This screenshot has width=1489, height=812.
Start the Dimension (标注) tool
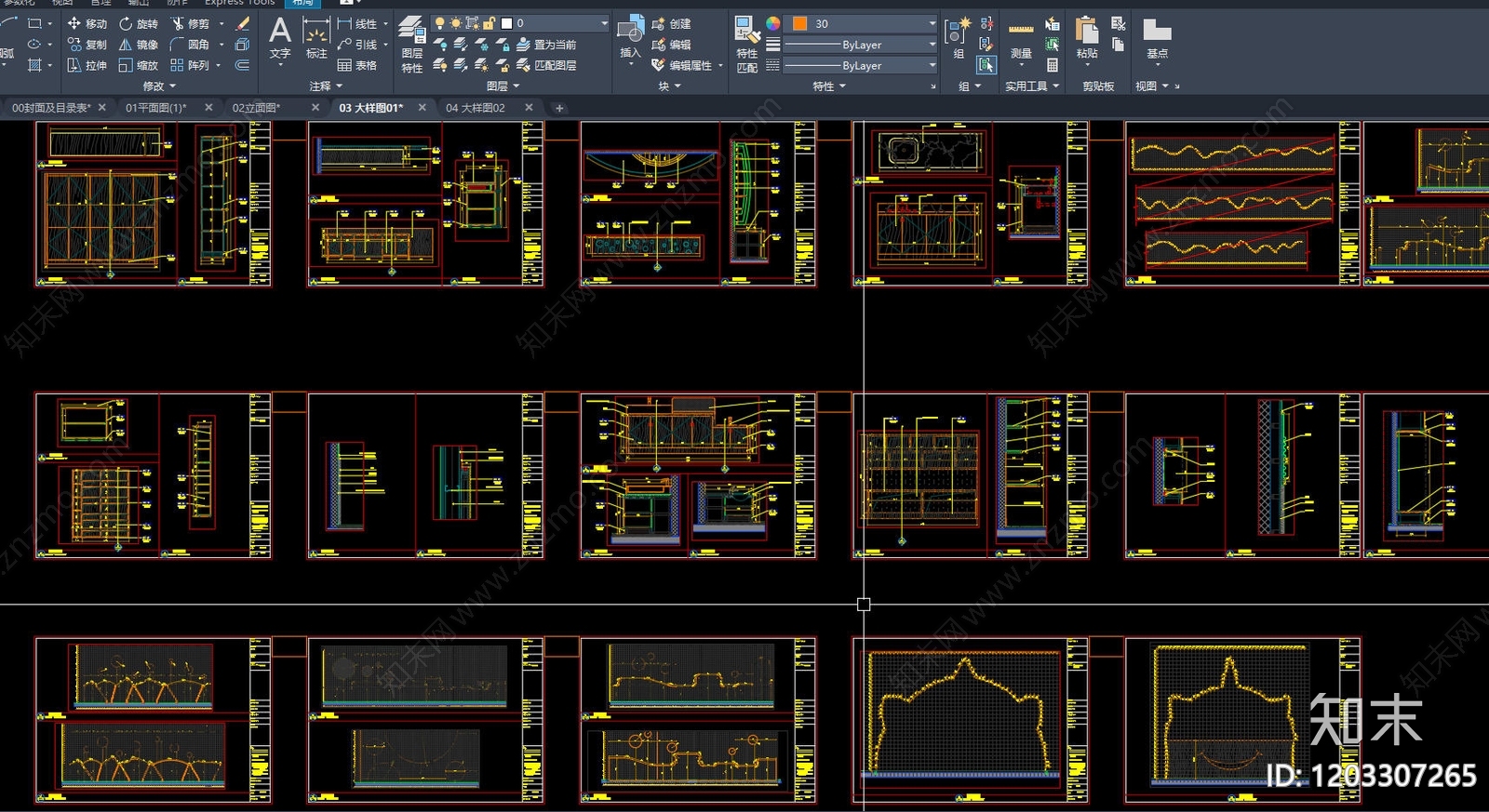click(x=316, y=38)
